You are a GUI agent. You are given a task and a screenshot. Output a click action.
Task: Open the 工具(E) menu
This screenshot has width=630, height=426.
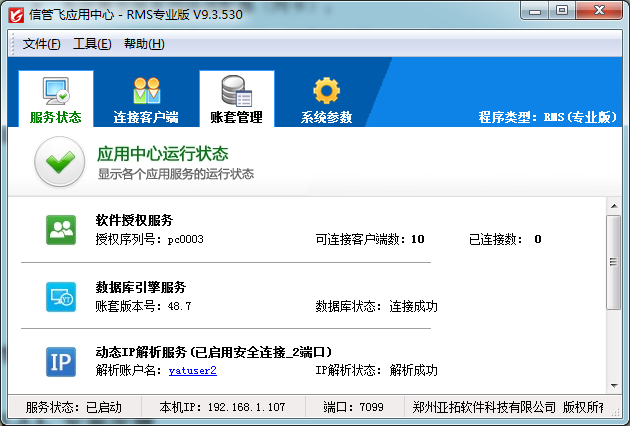coord(92,44)
